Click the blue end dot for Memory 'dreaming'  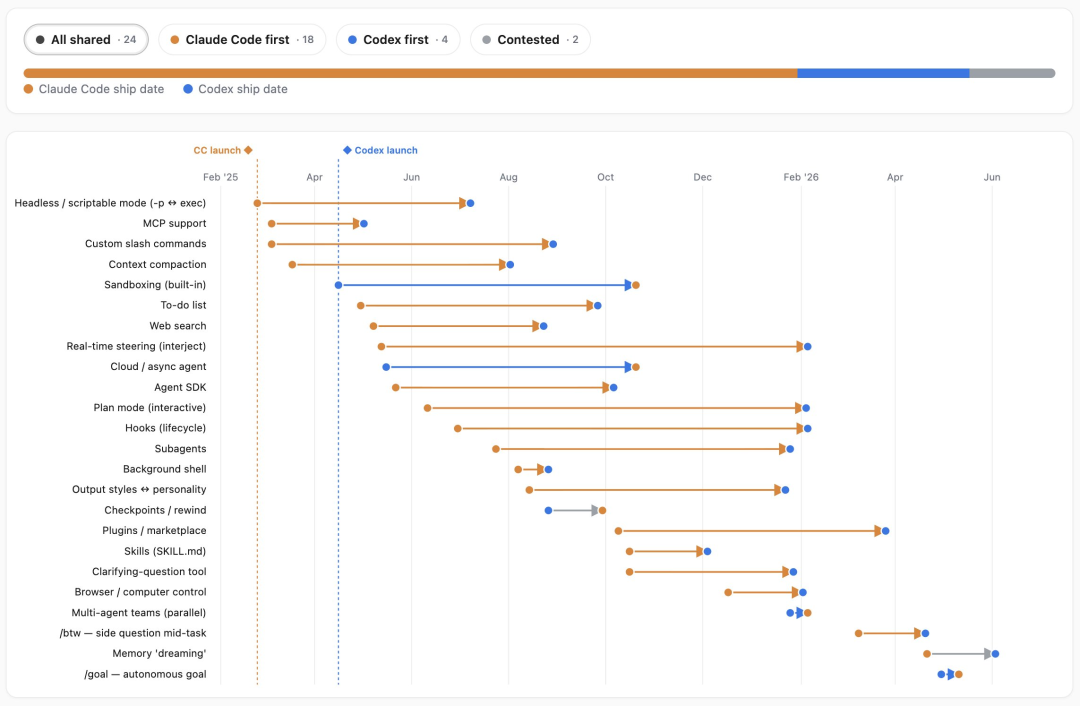[995, 654]
